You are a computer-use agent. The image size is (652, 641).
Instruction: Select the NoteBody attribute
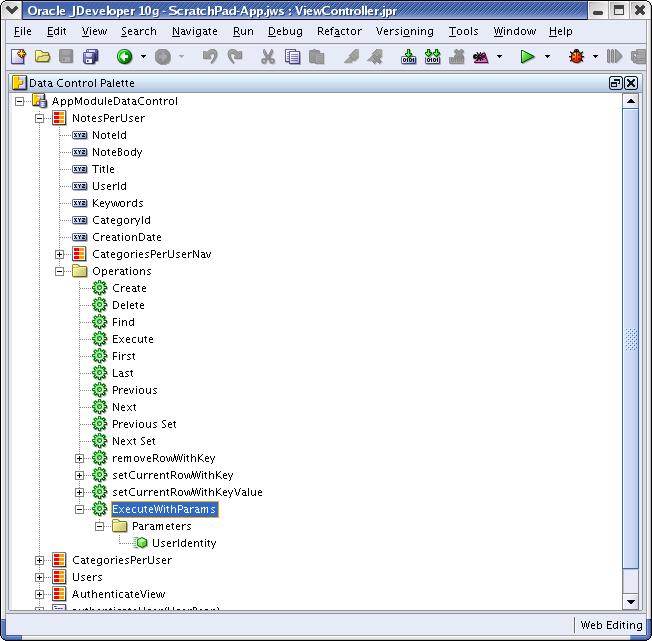pyautogui.click(x=117, y=152)
